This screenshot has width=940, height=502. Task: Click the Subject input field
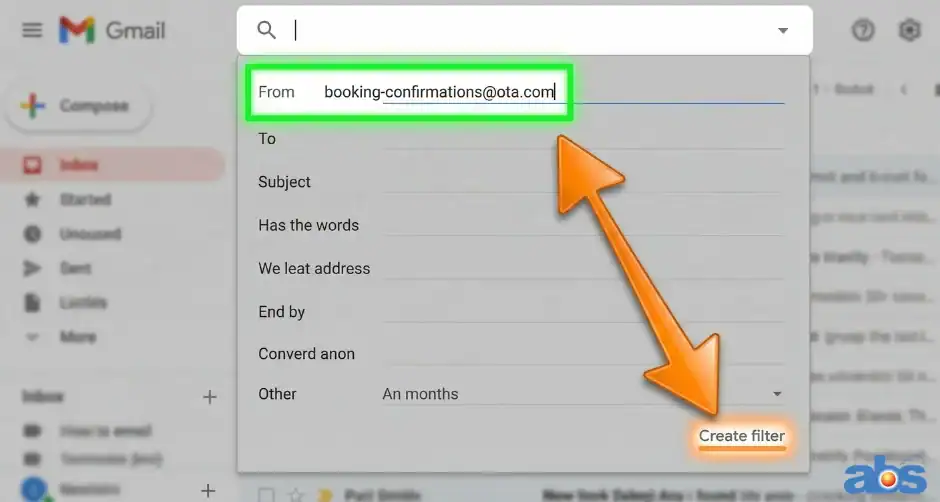tap(582, 182)
